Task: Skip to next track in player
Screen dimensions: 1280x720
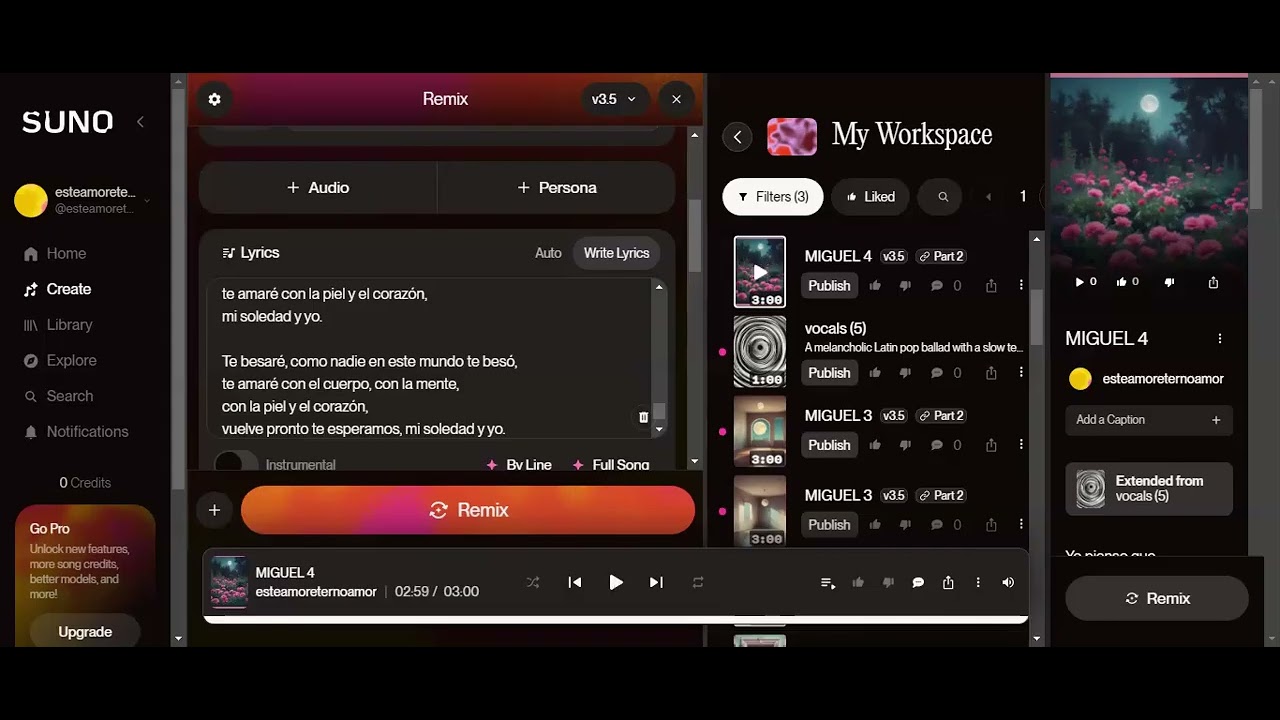Action: [x=656, y=582]
